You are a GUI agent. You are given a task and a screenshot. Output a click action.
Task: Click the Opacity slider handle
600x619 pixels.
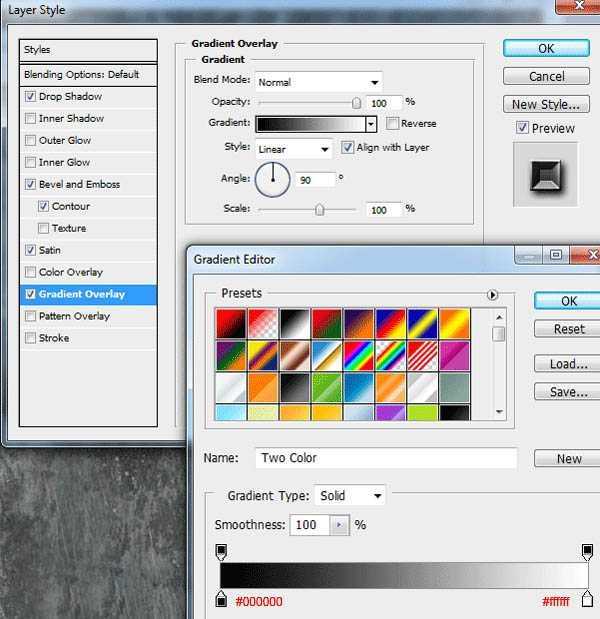coord(356,102)
